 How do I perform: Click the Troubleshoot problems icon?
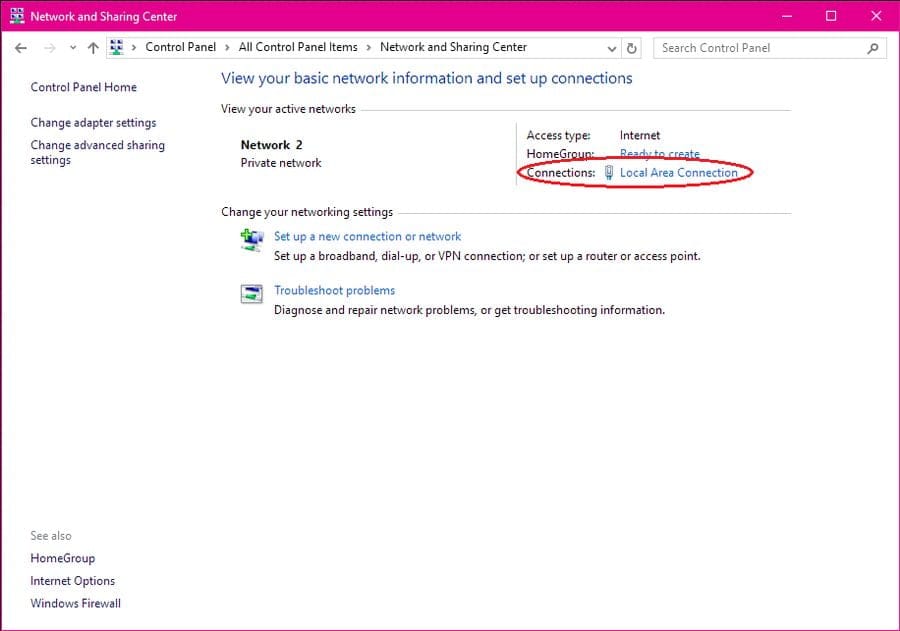[x=251, y=293]
